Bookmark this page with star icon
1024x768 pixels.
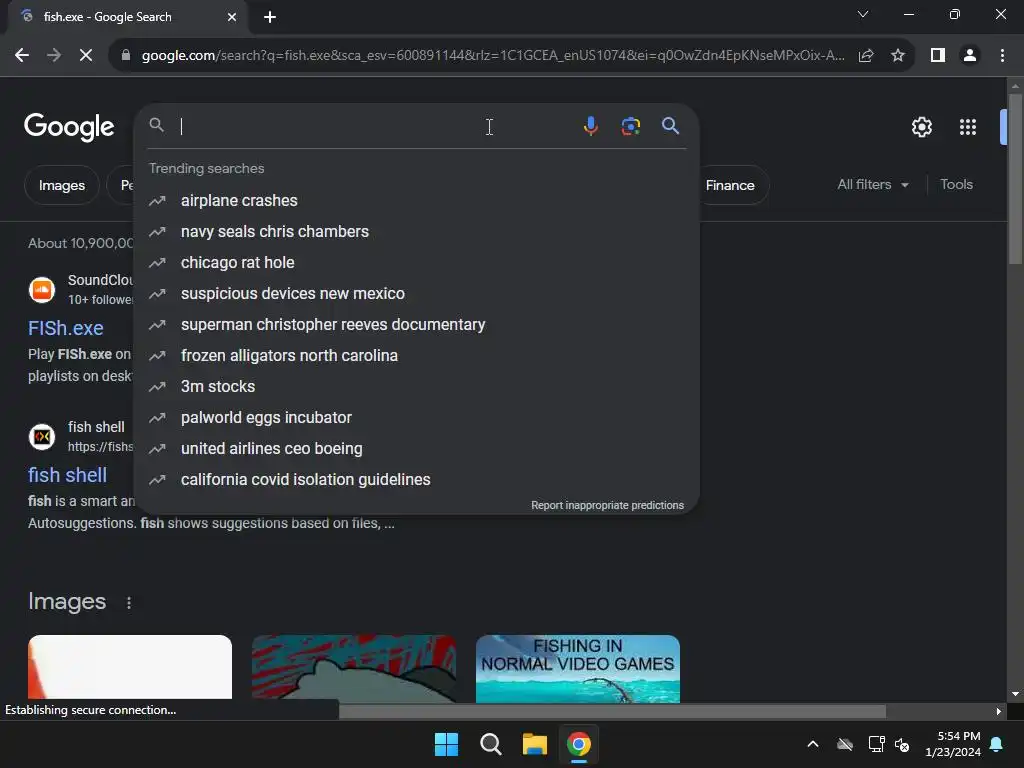pyautogui.click(x=898, y=56)
